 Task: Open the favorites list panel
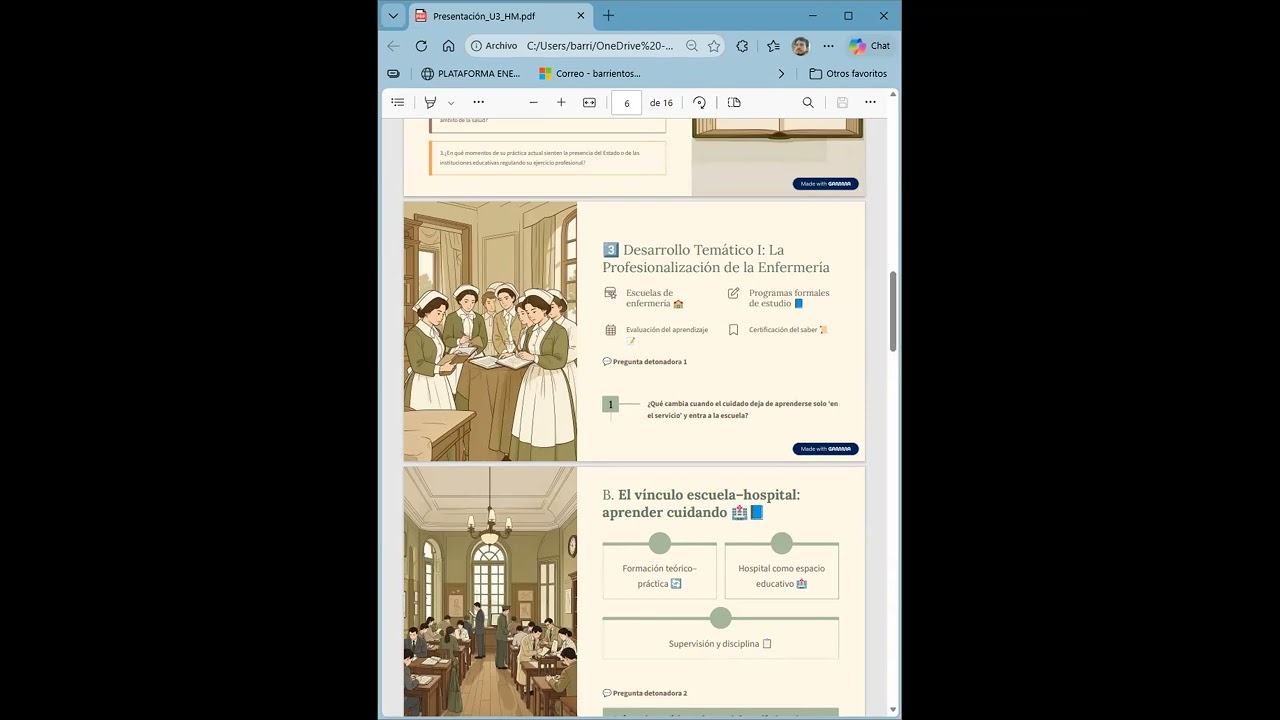773,46
